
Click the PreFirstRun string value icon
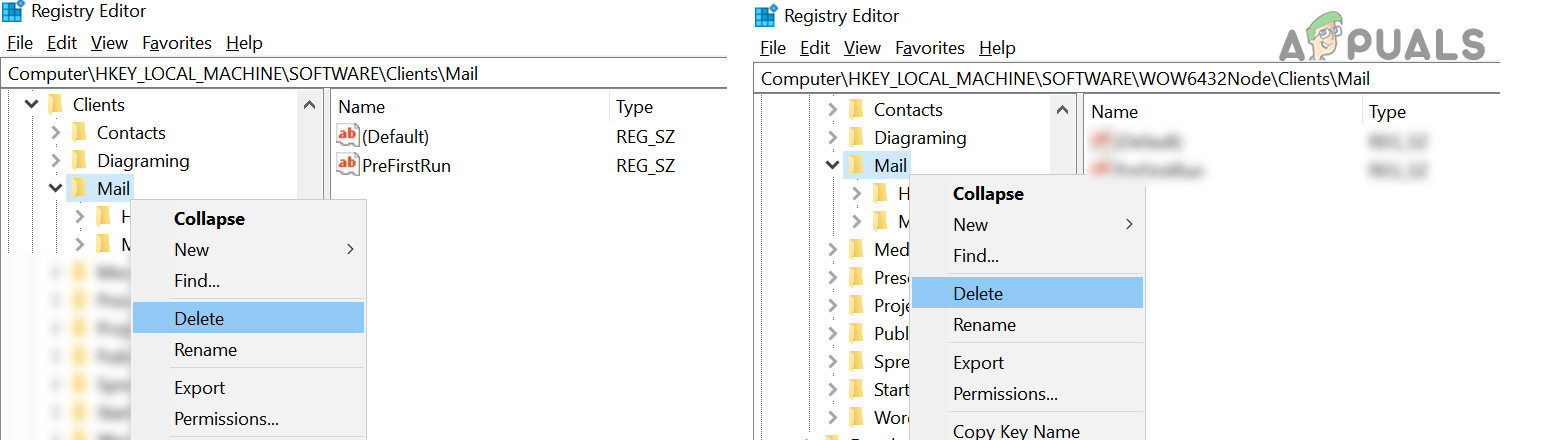click(347, 165)
